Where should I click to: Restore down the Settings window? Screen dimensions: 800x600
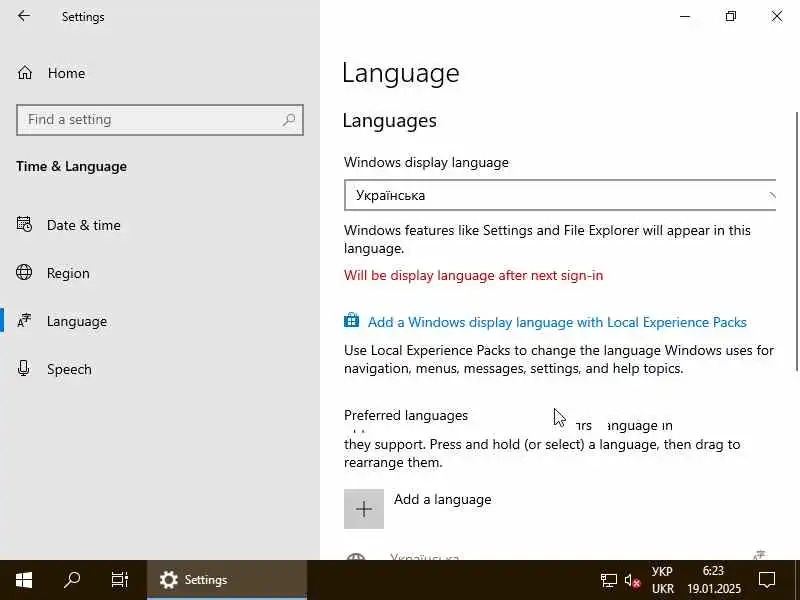pyautogui.click(x=731, y=16)
